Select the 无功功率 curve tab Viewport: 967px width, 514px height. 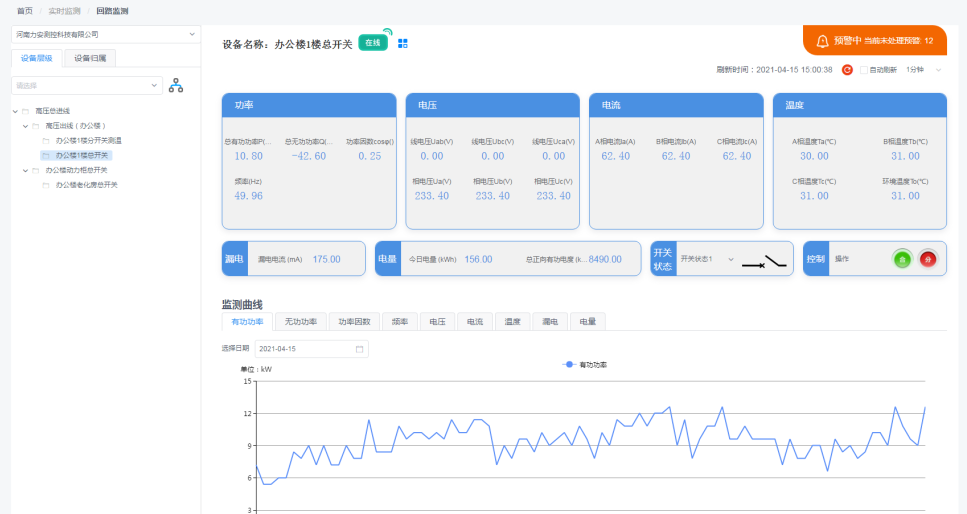pyautogui.click(x=301, y=321)
